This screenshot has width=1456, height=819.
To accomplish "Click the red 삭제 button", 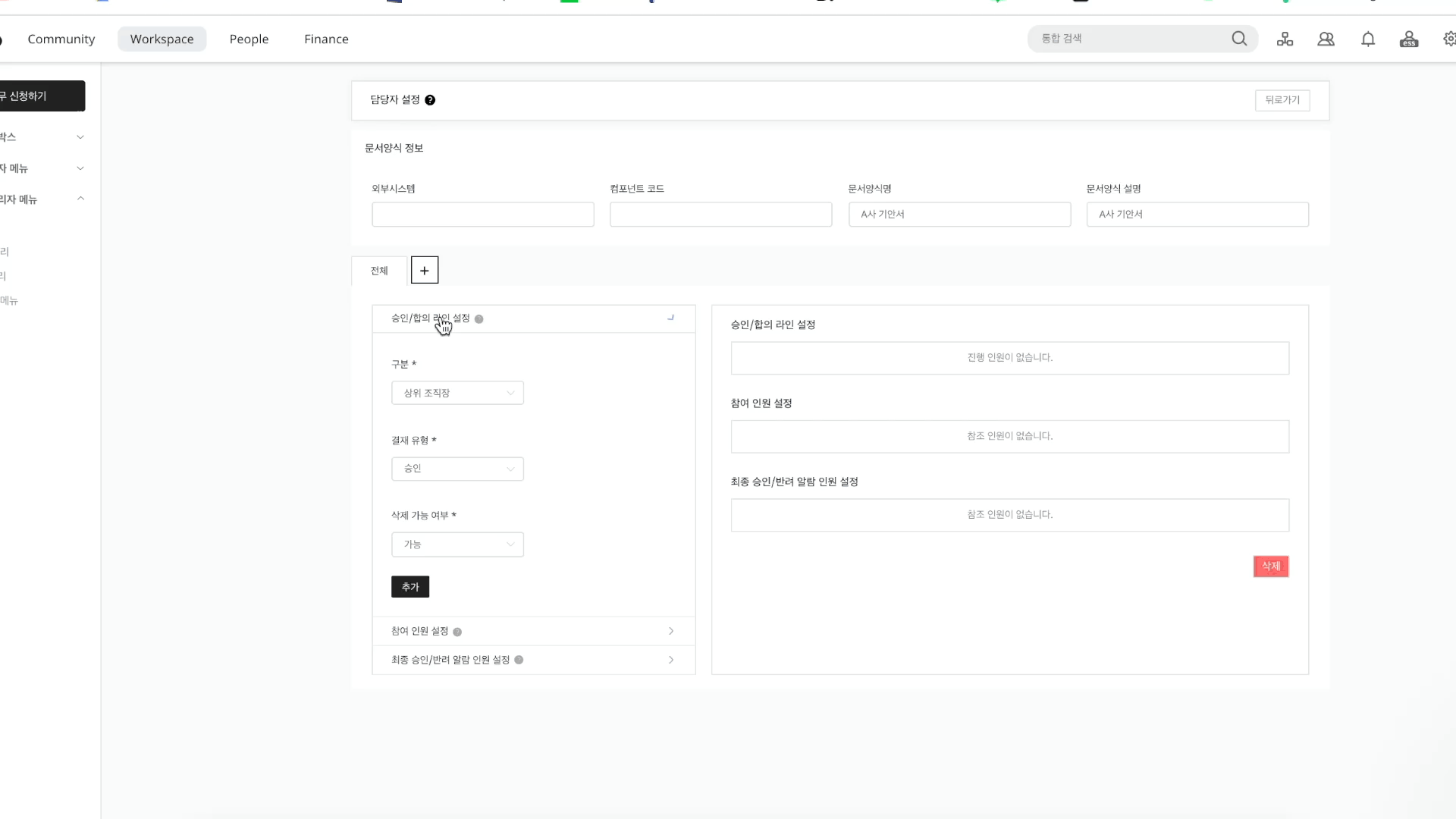I will [x=1271, y=566].
